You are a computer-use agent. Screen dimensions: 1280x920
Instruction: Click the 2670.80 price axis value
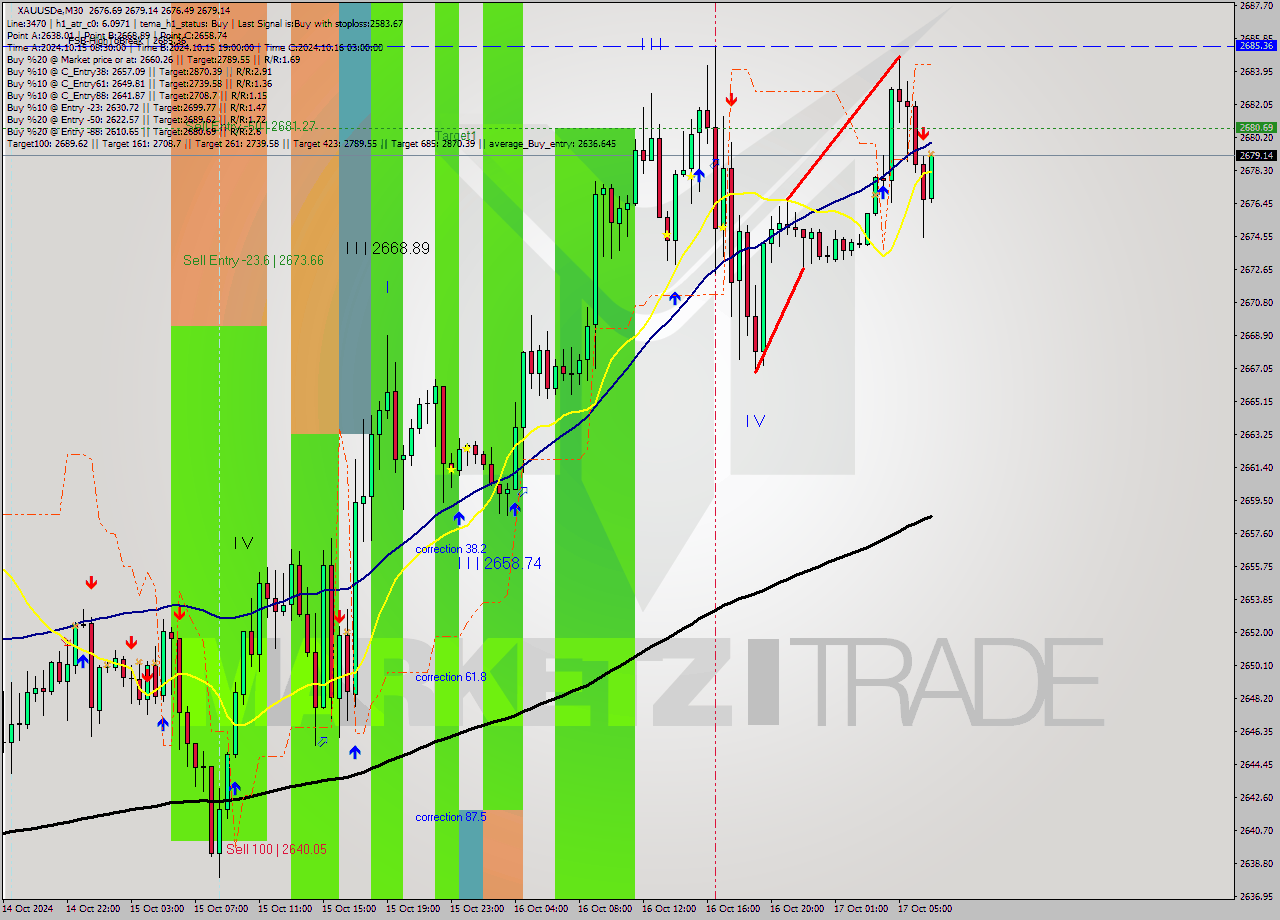1256,302
